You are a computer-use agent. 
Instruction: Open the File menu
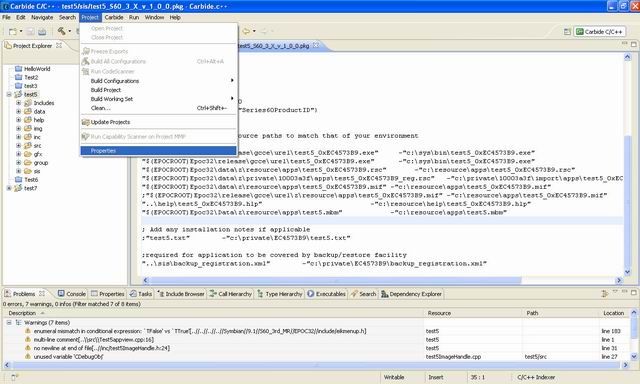tap(7, 18)
